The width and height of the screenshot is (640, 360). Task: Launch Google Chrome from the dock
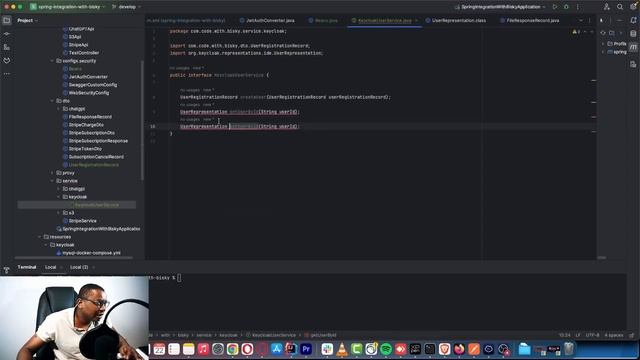click(233, 349)
